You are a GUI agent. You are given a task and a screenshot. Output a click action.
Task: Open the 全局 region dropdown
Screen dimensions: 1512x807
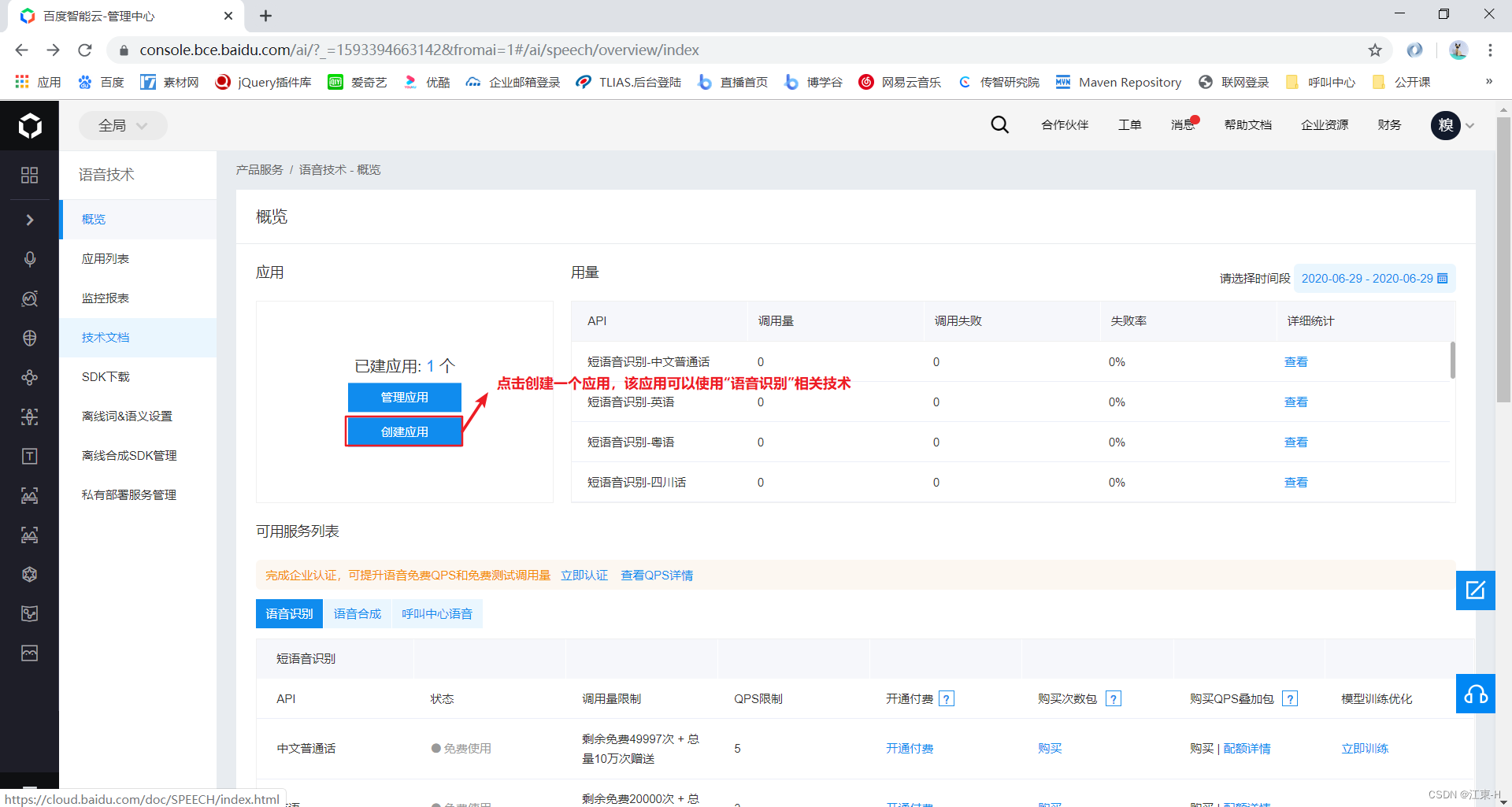123,125
